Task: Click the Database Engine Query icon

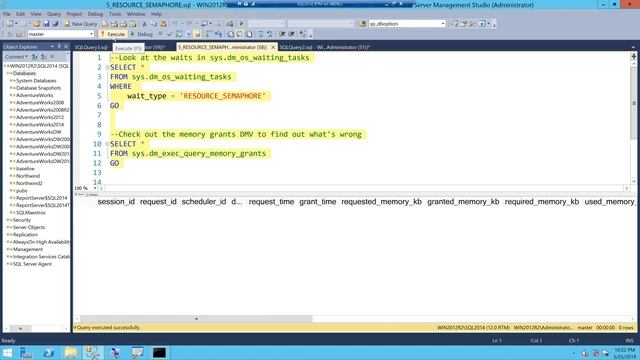Action: tap(105, 24)
